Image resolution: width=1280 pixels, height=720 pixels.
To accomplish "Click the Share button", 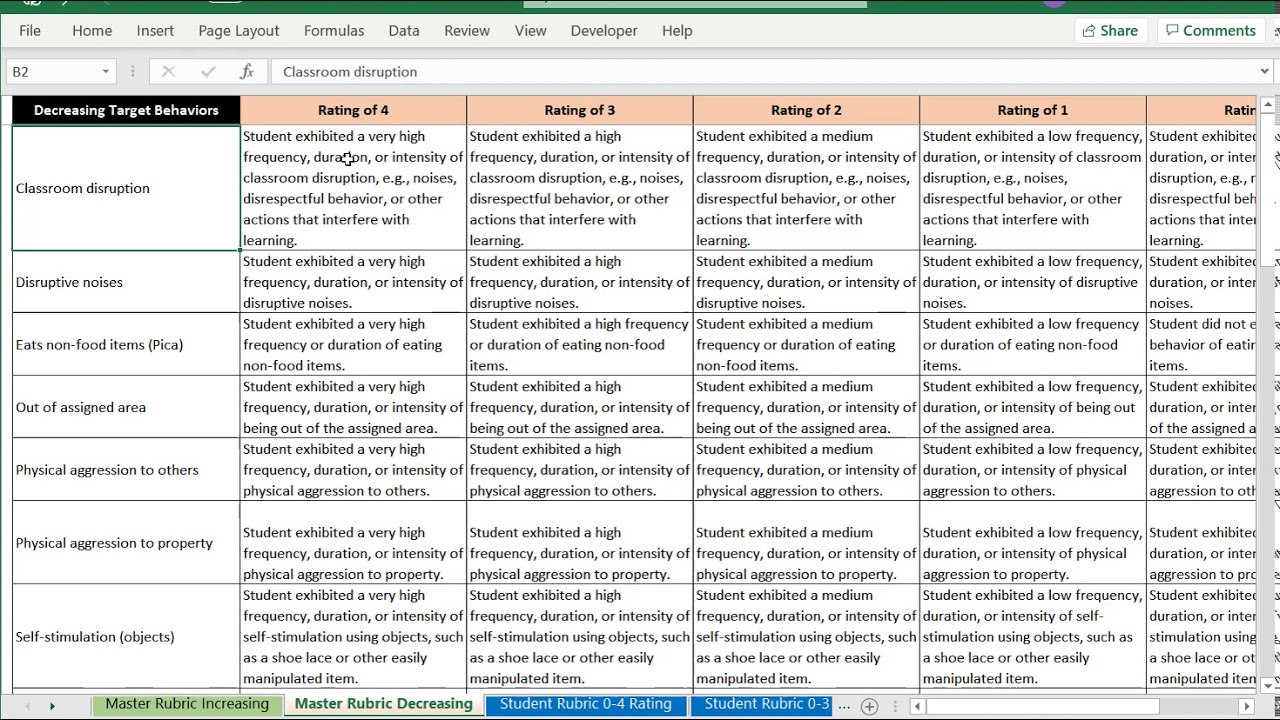I will click(1110, 31).
